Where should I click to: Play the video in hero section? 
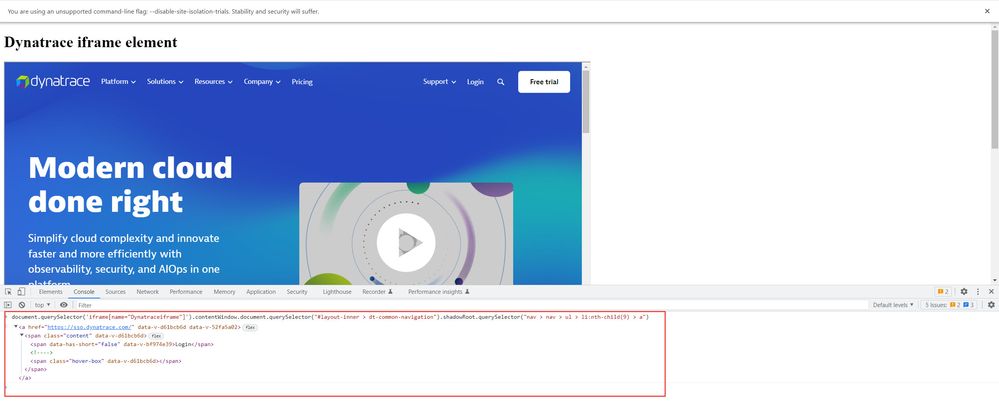pyautogui.click(x=406, y=241)
